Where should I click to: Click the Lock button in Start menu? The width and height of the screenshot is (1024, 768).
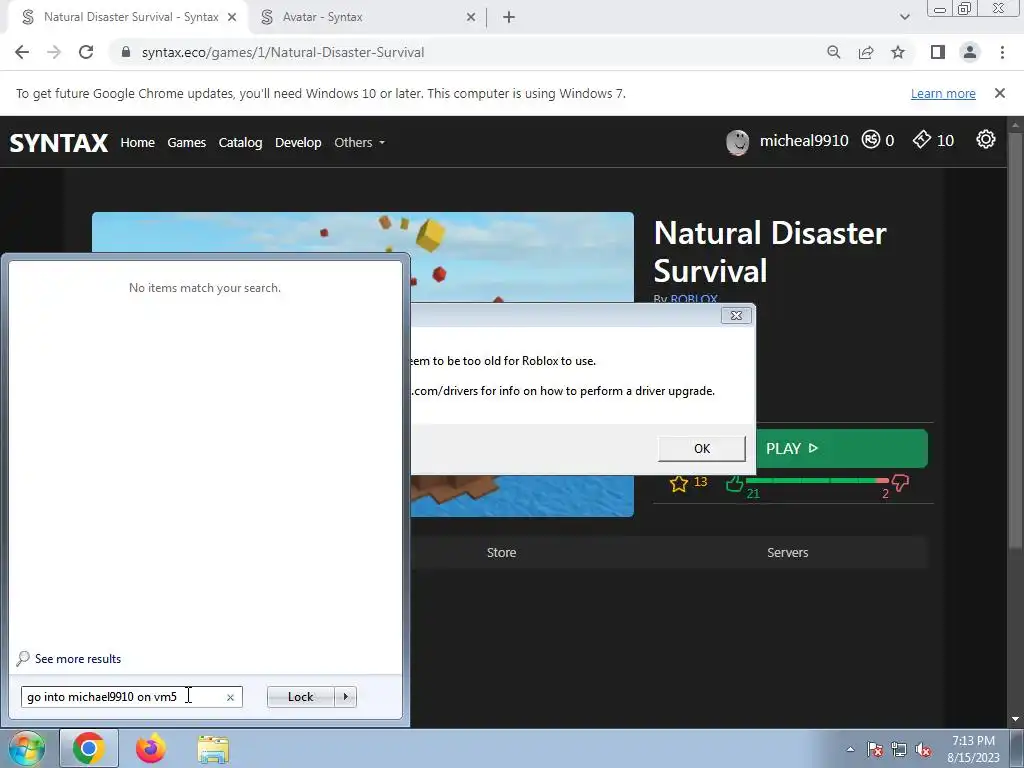(300, 697)
